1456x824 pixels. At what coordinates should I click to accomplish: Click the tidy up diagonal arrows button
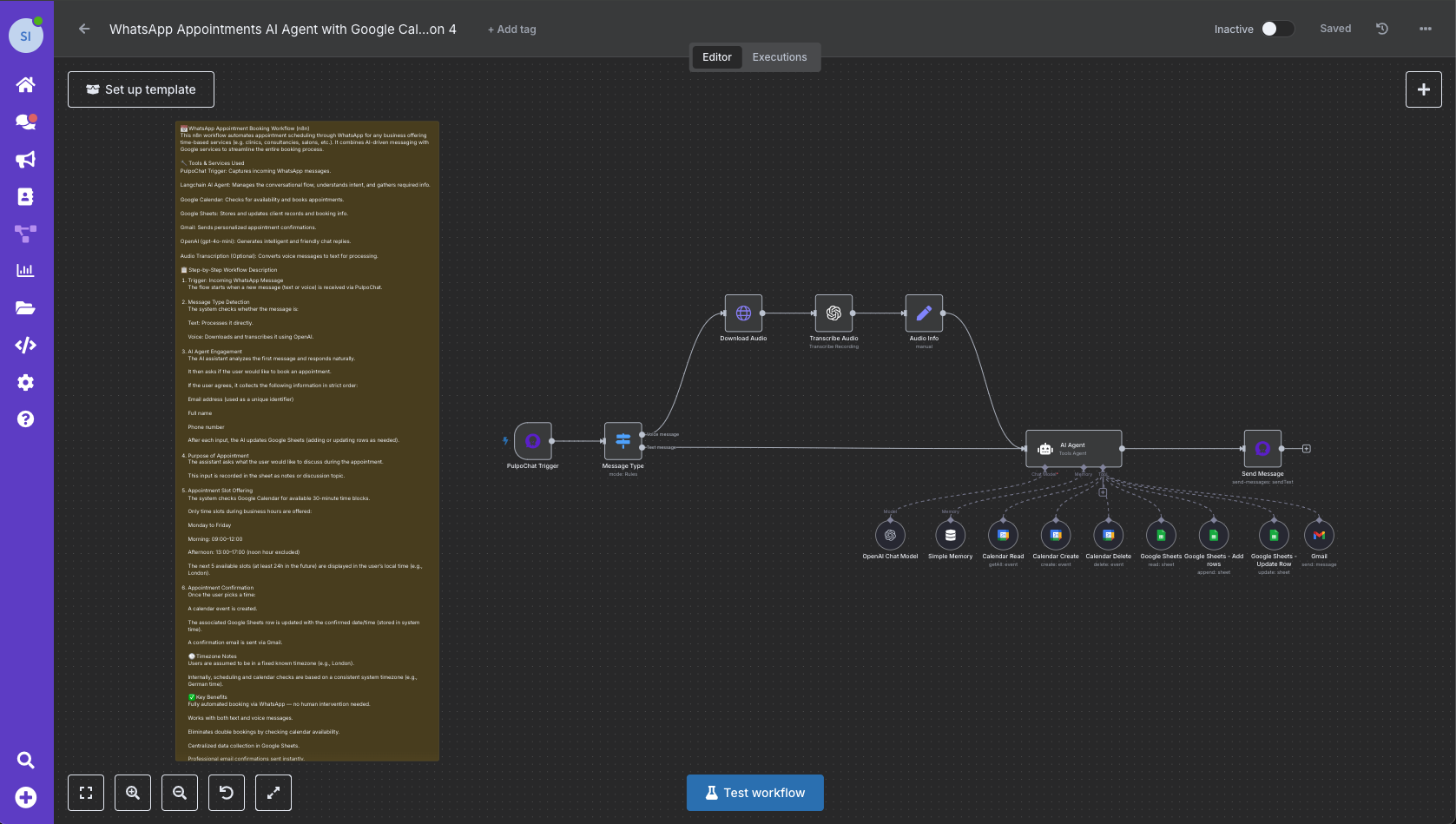click(x=273, y=793)
